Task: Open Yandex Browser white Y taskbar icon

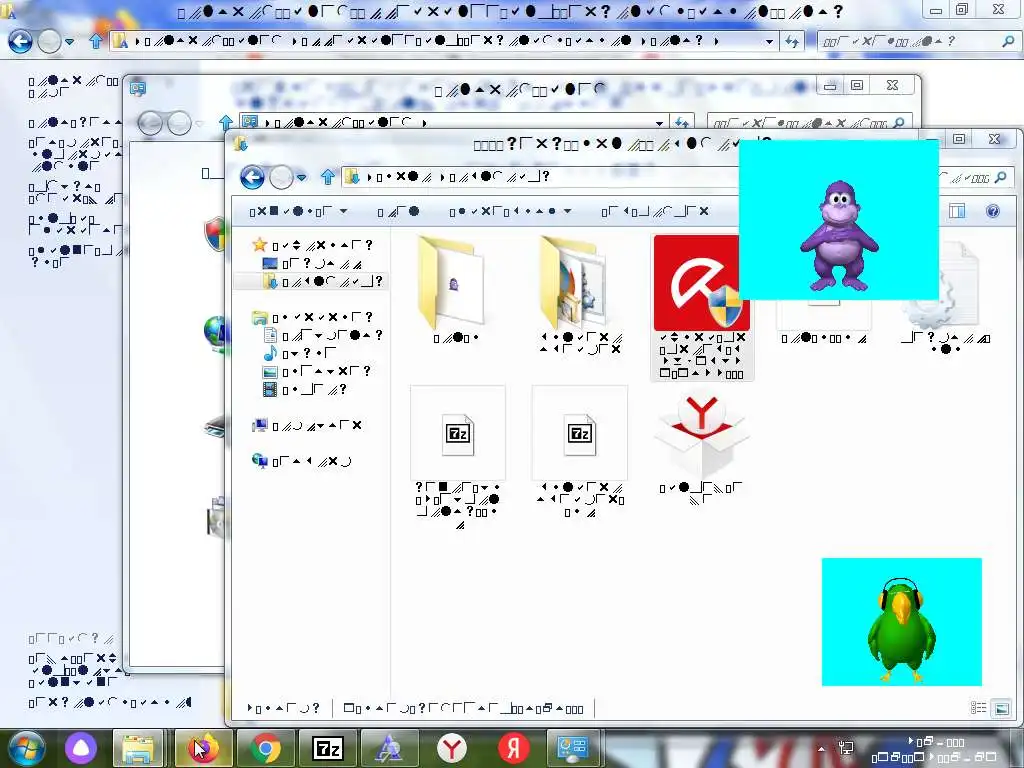Action: pos(451,748)
